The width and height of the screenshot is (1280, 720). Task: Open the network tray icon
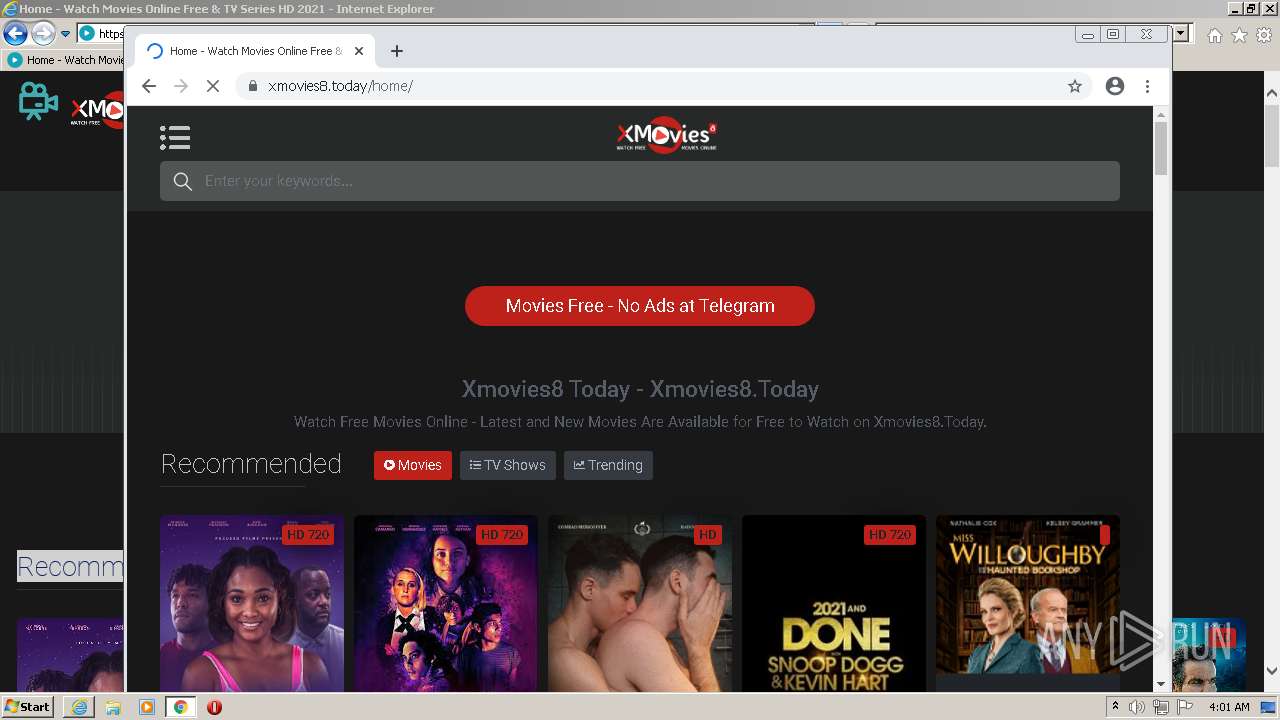coord(1161,707)
